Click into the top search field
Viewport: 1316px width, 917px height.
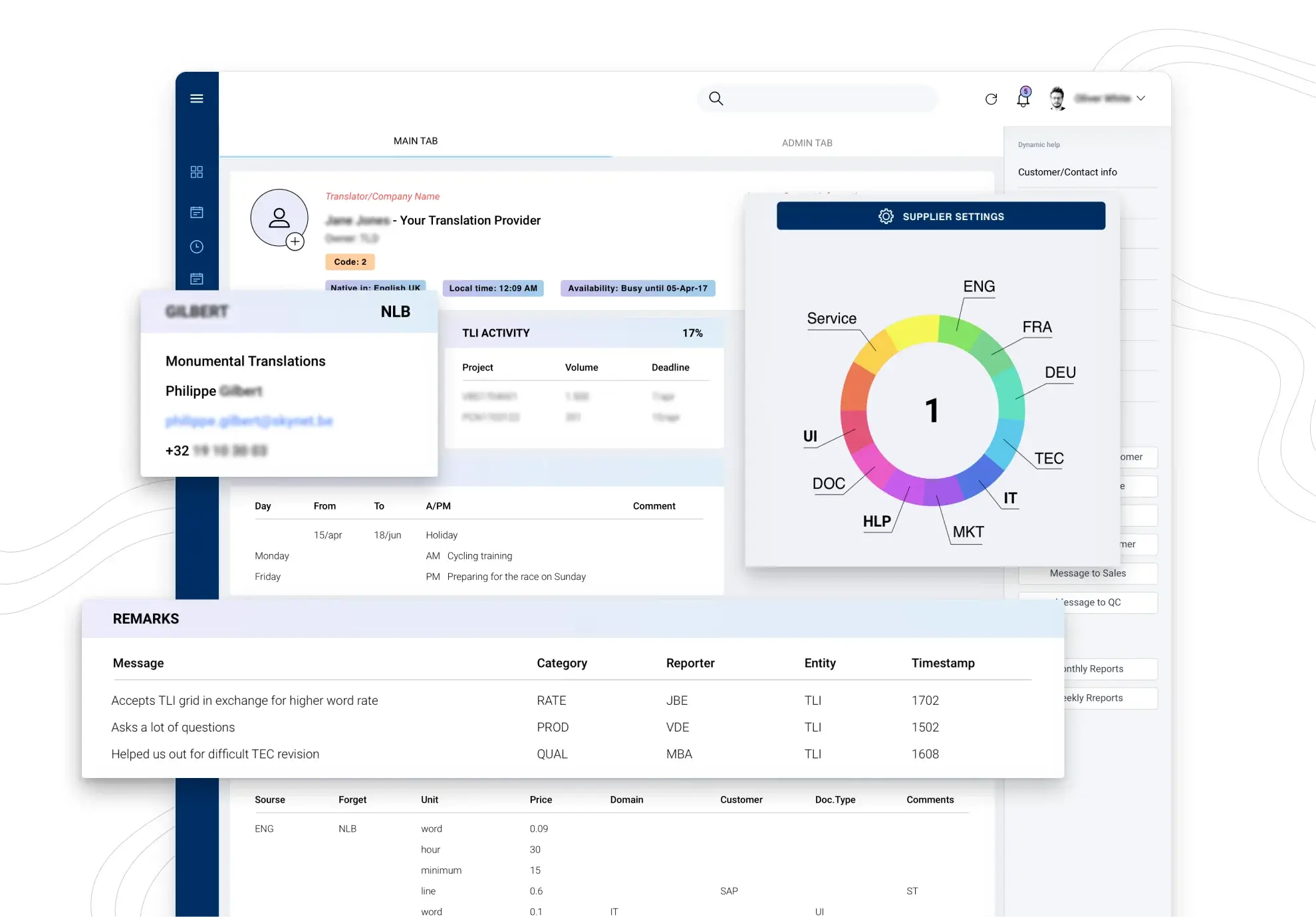click(x=818, y=98)
